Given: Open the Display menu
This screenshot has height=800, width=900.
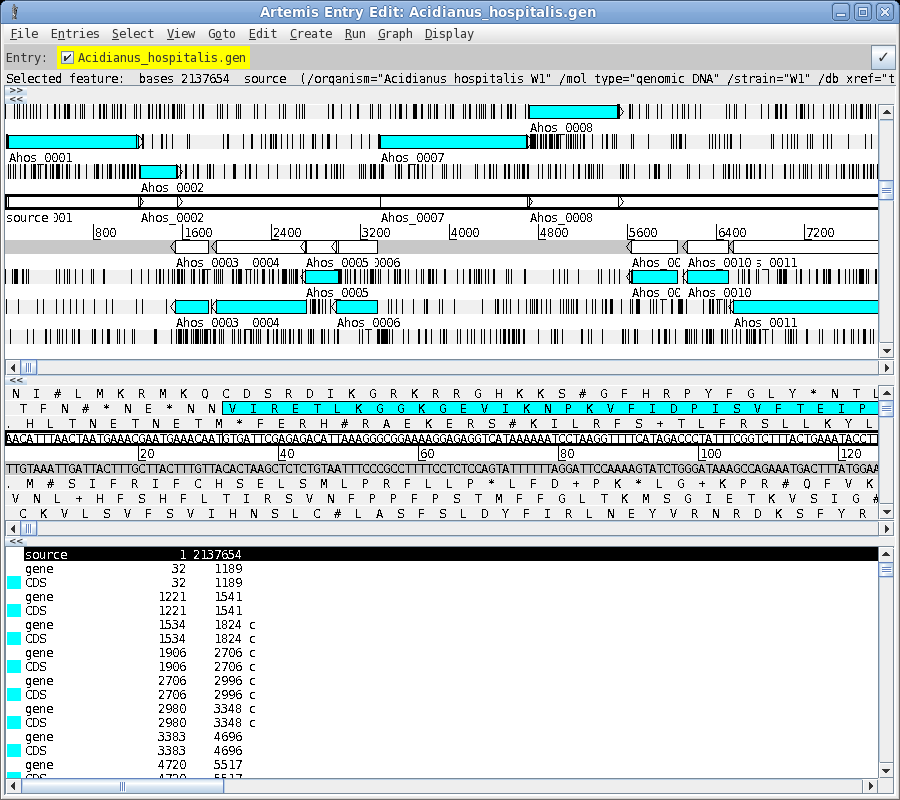Looking at the screenshot, I should click(449, 34).
